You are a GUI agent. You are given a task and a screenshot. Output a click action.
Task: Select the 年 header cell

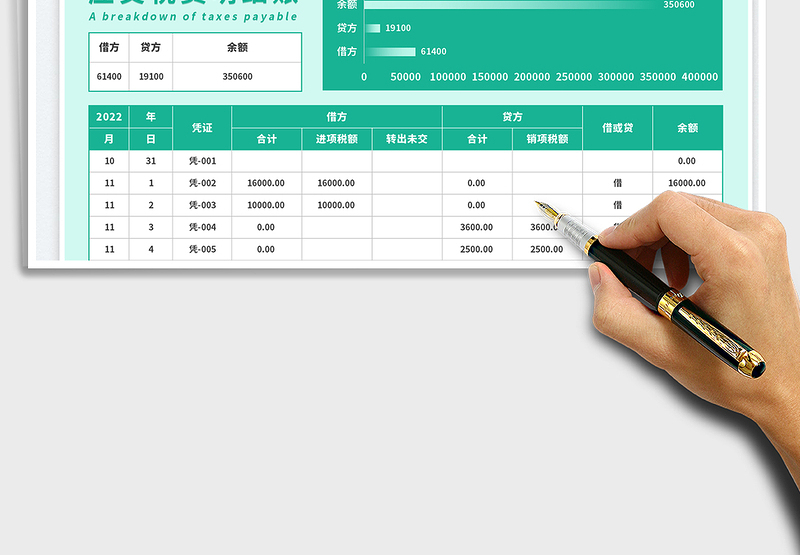pyautogui.click(x=151, y=117)
